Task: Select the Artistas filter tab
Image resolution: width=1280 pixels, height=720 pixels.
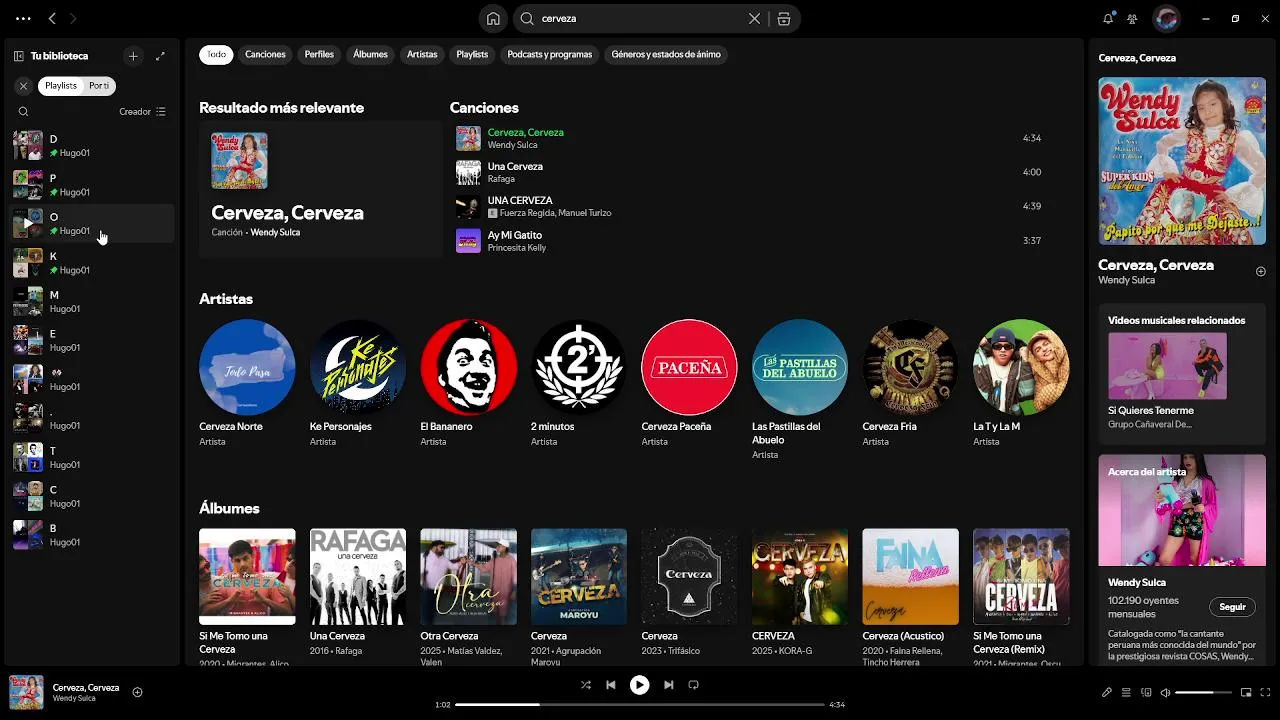Action: (422, 55)
